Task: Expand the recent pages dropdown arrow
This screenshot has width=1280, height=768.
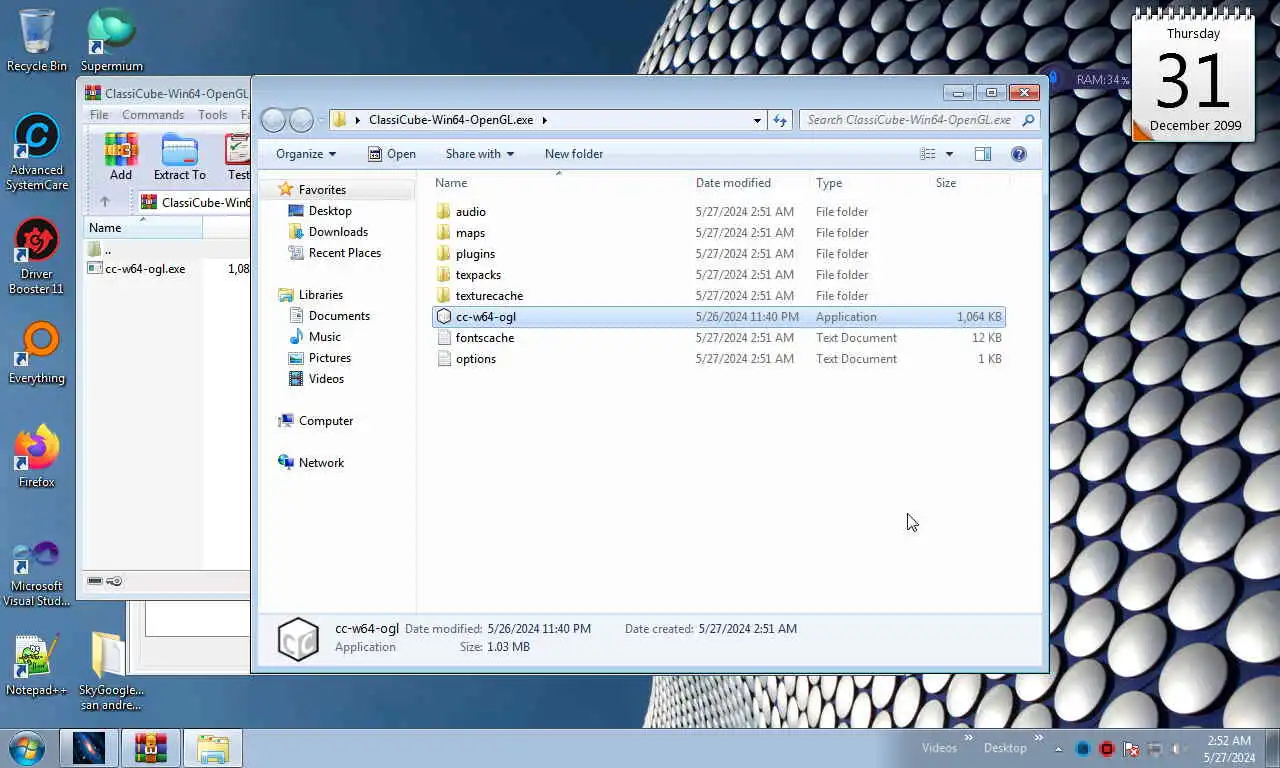Action: pos(322,120)
